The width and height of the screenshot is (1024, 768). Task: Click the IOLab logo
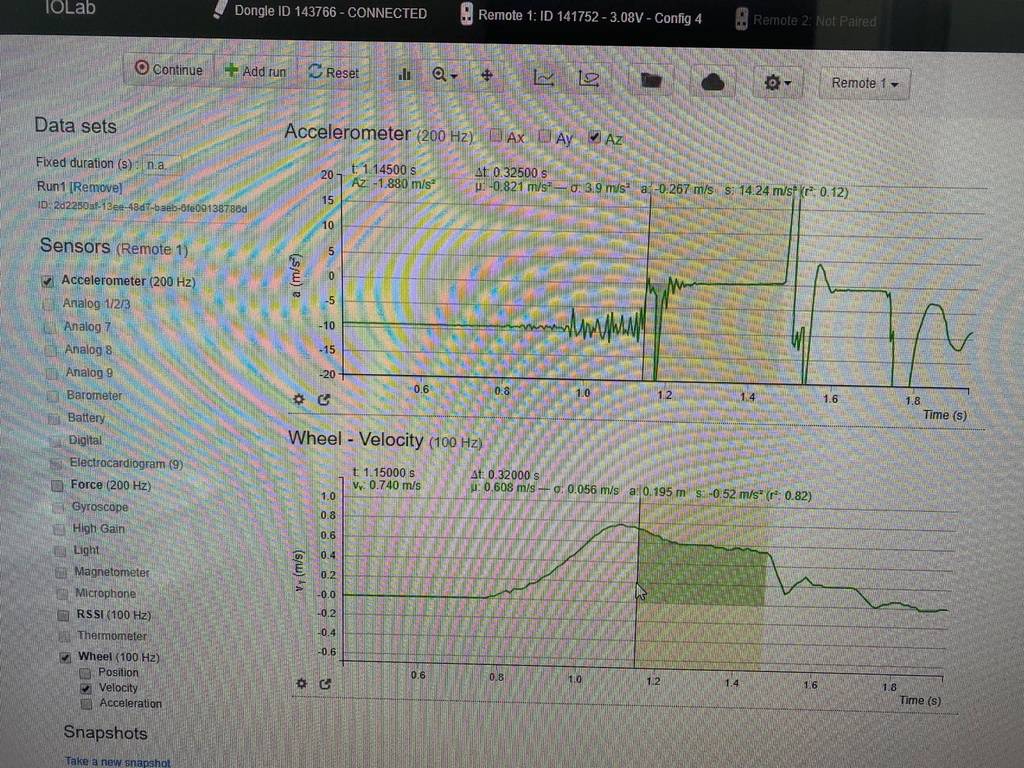pos(70,7)
